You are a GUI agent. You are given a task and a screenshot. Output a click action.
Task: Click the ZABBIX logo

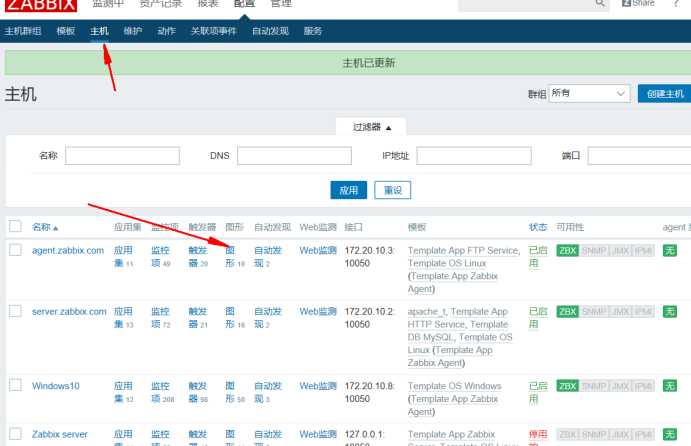41,5
